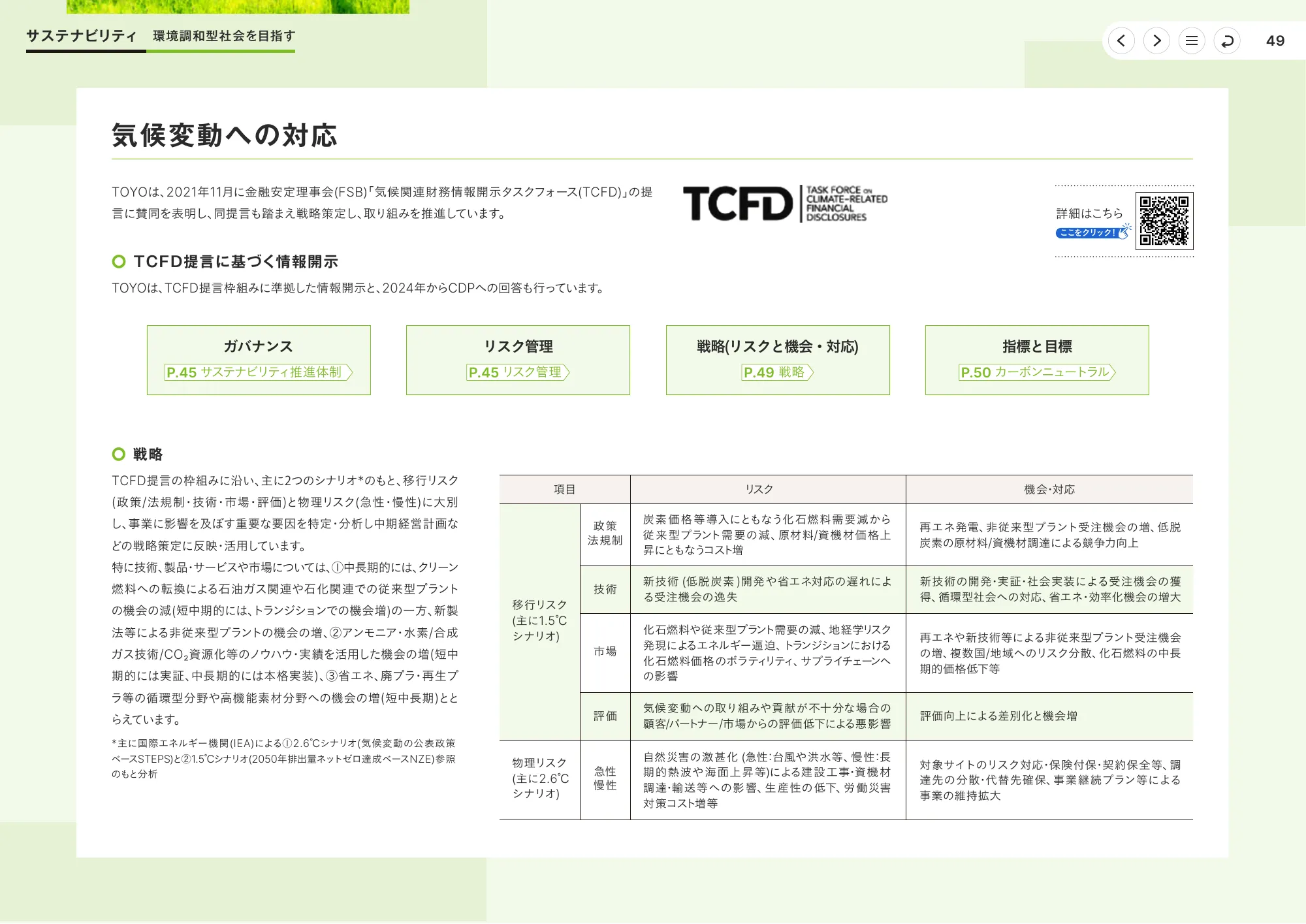Click the green circle icon beside 戦略
This screenshot has height=924, width=1306.
[118, 453]
